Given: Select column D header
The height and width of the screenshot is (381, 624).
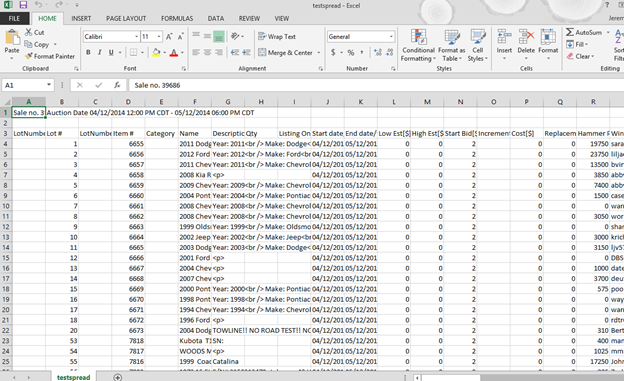Looking at the screenshot, I should click(128, 102).
